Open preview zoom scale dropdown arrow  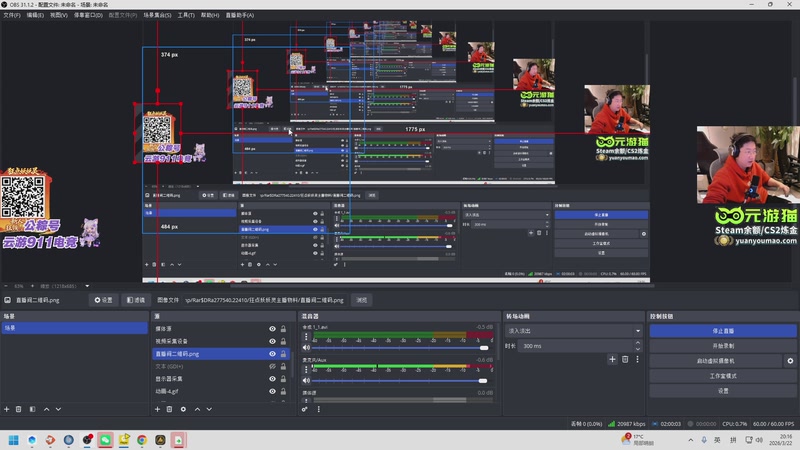pyautogui.click(x=87, y=286)
